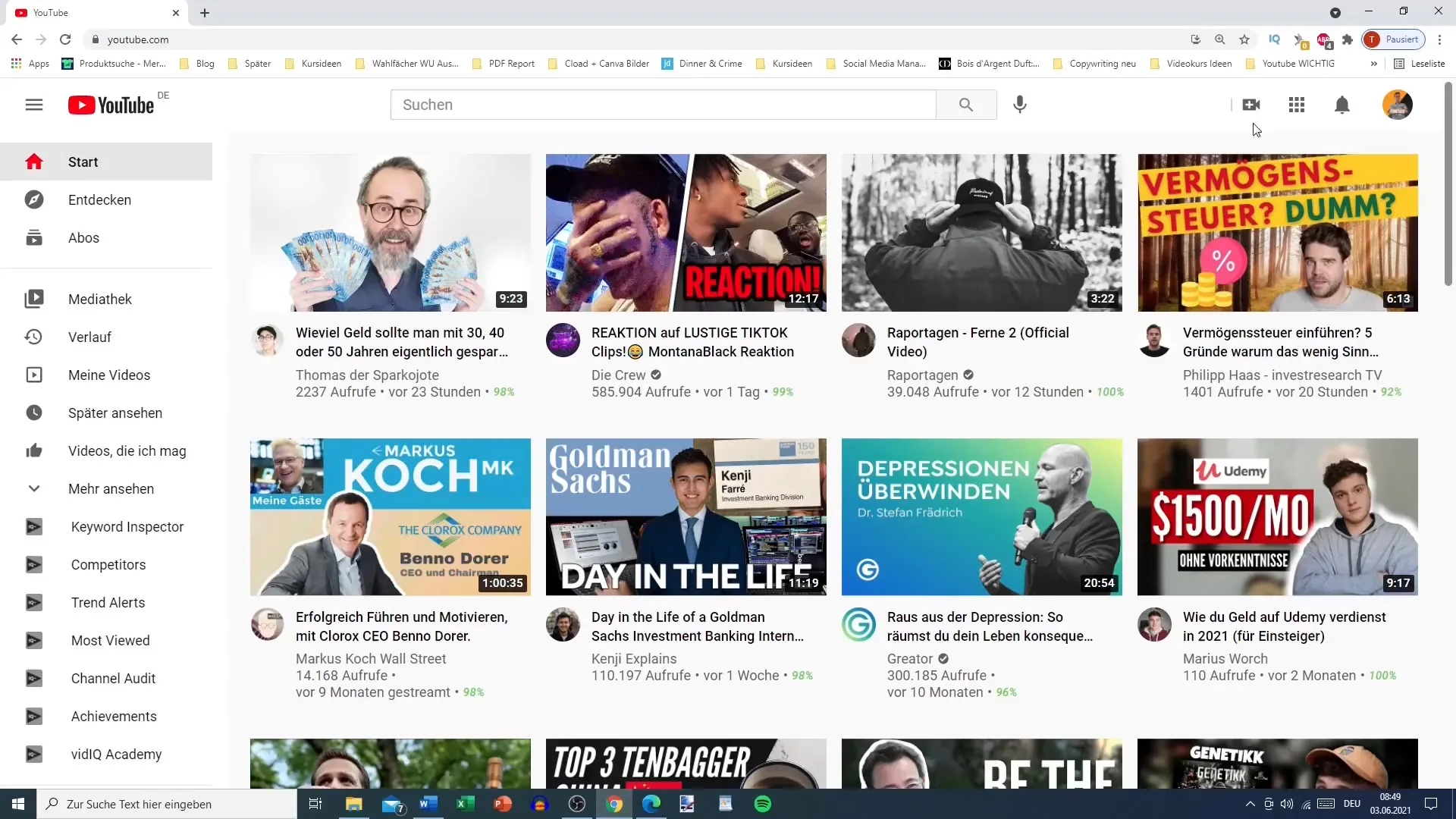The image size is (1456, 819).
Task: Go back in browser history
Action: click(x=17, y=39)
